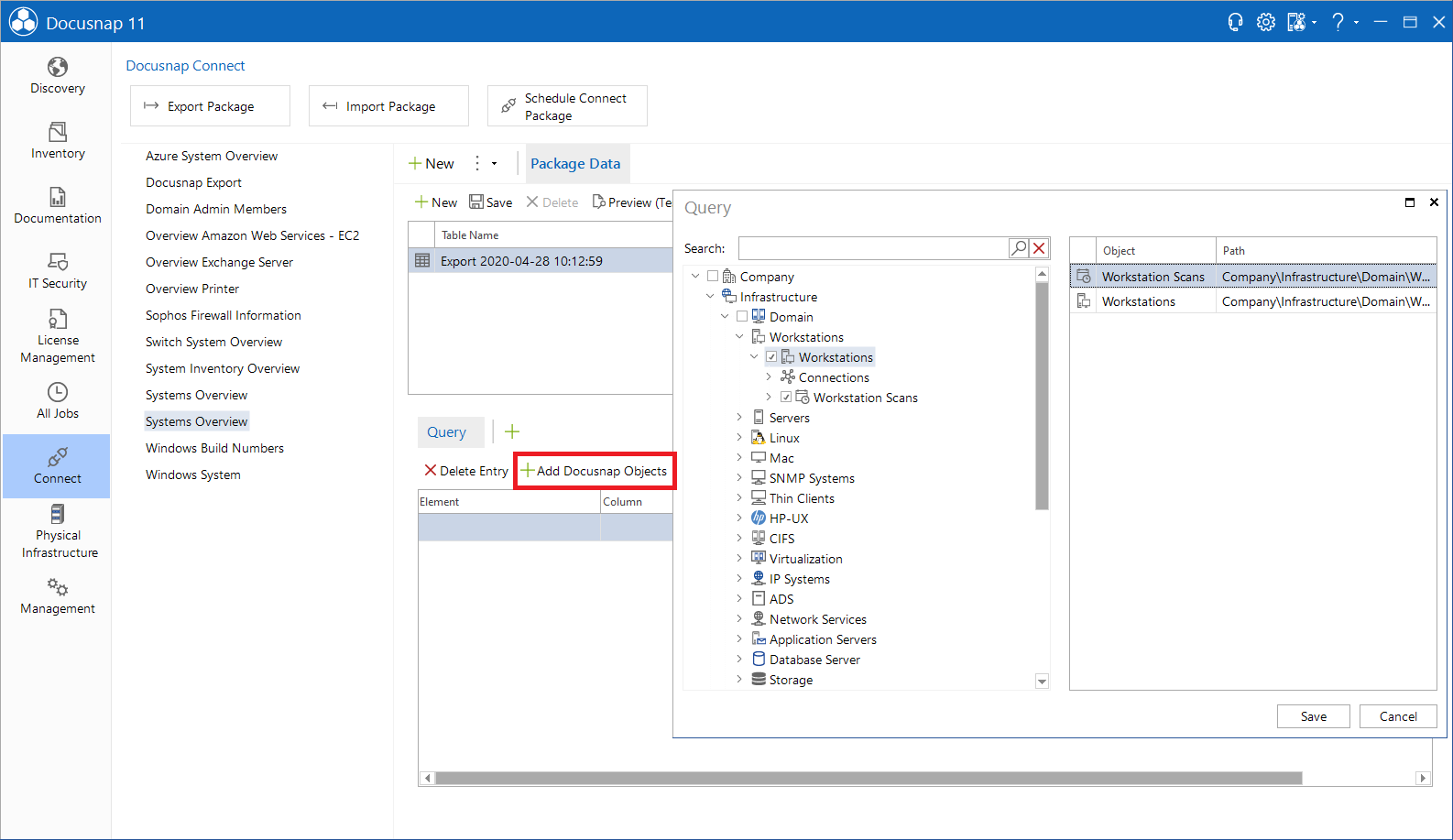The image size is (1453, 840).
Task: Open License Management section
Action: click(57, 336)
